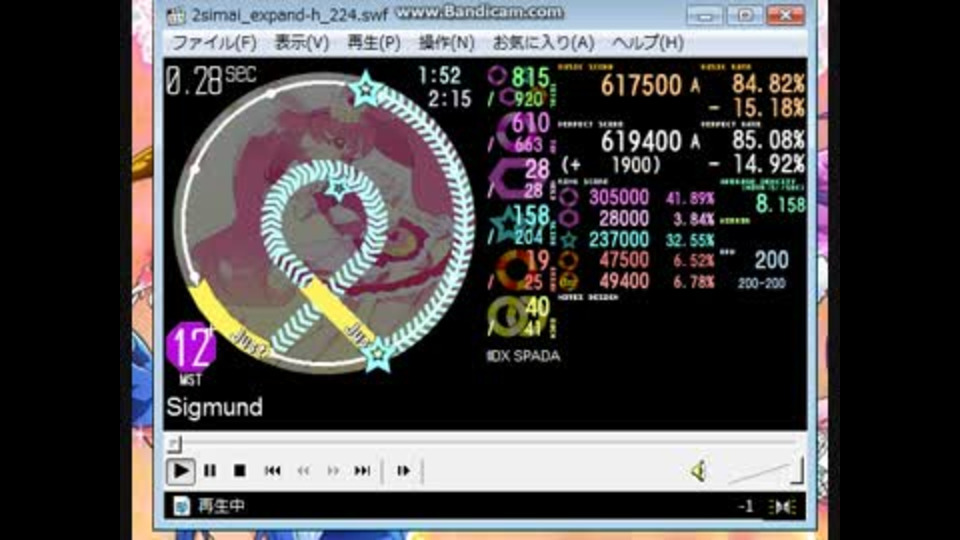The height and width of the screenshot is (540, 960).
Task: Click the score value 617500
Action: tap(641, 86)
